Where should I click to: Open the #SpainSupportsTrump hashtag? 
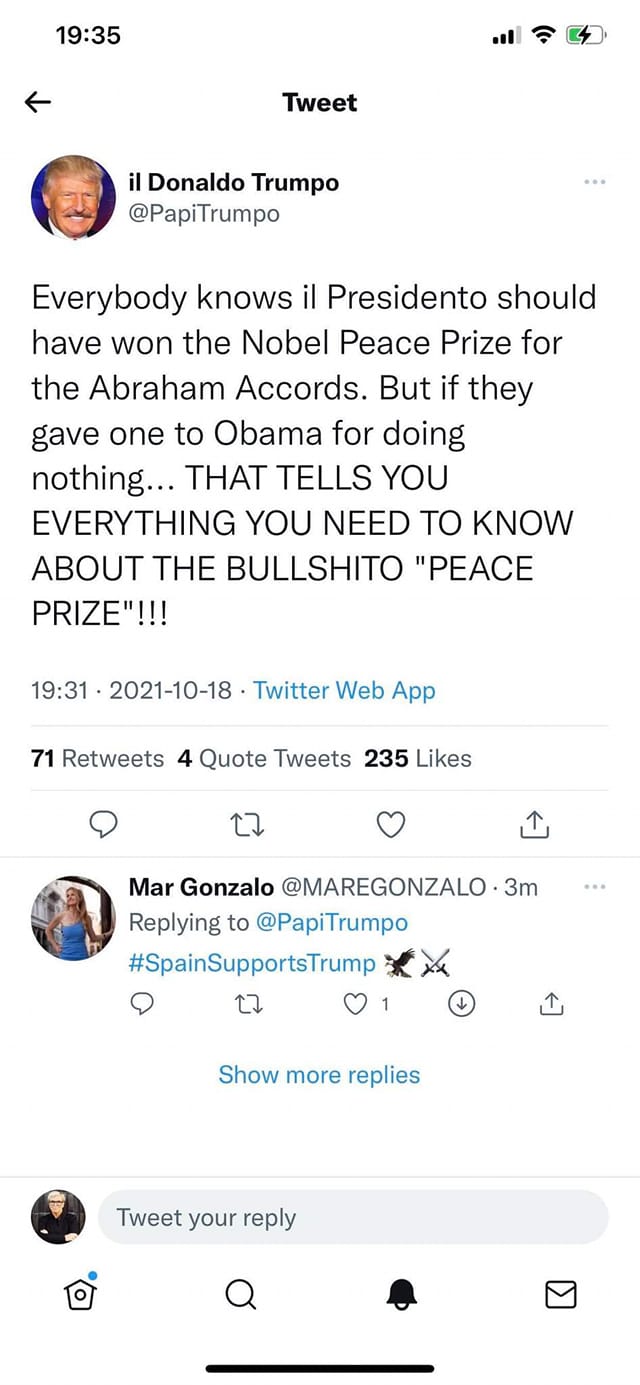click(252, 963)
